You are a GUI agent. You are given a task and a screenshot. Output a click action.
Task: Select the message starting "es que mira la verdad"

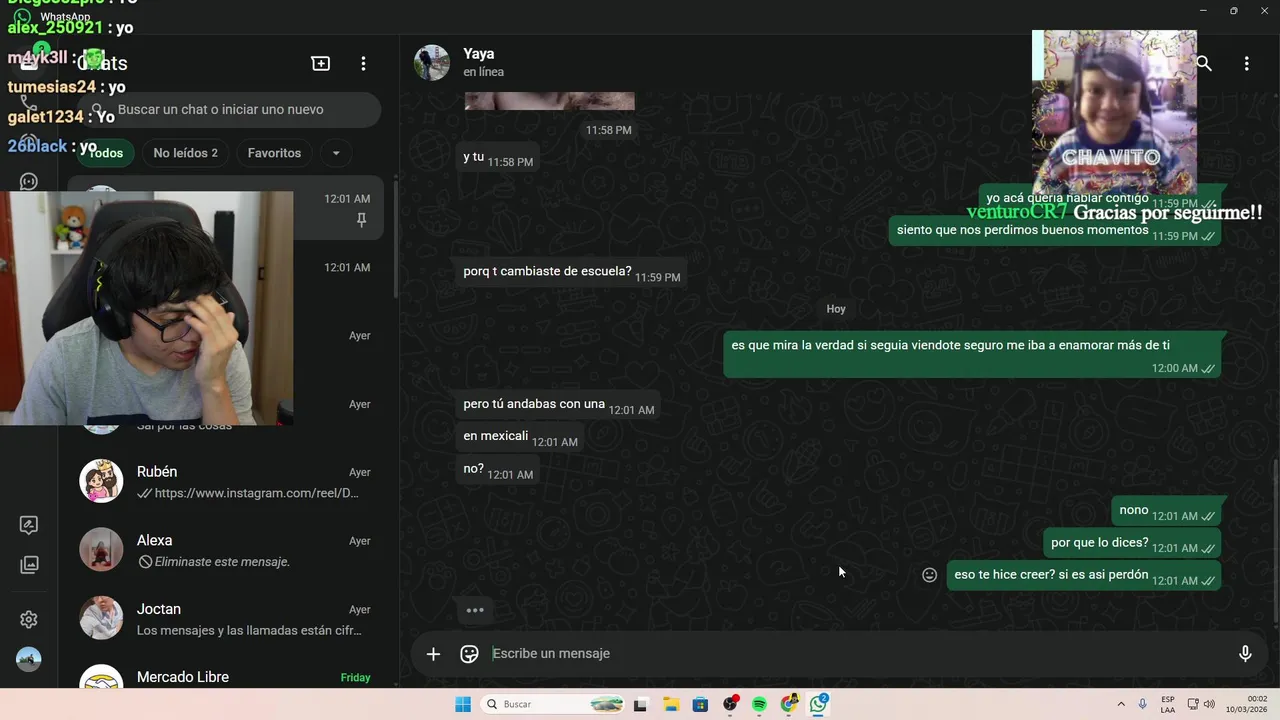tap(972, 355)
